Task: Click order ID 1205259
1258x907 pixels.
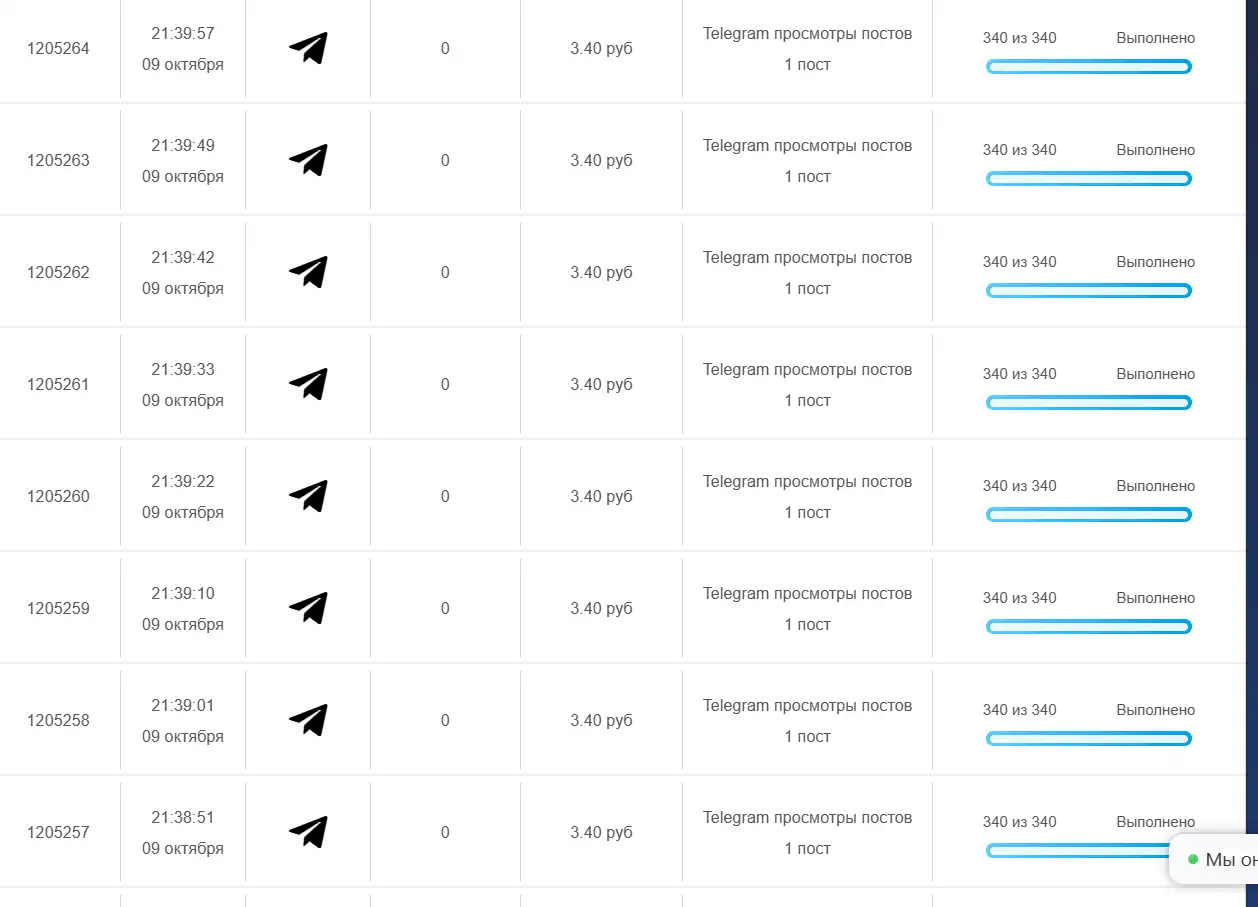Action: (58, 608)
